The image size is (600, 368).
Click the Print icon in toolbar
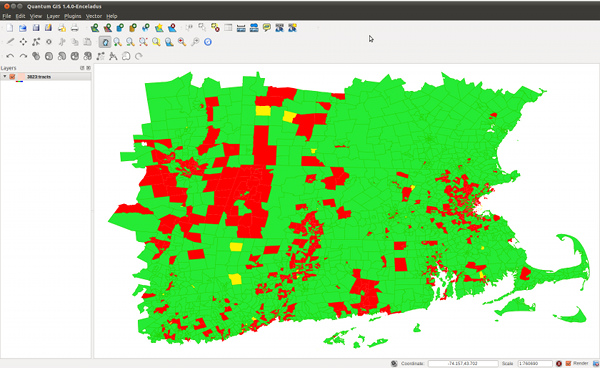point(75,28)
